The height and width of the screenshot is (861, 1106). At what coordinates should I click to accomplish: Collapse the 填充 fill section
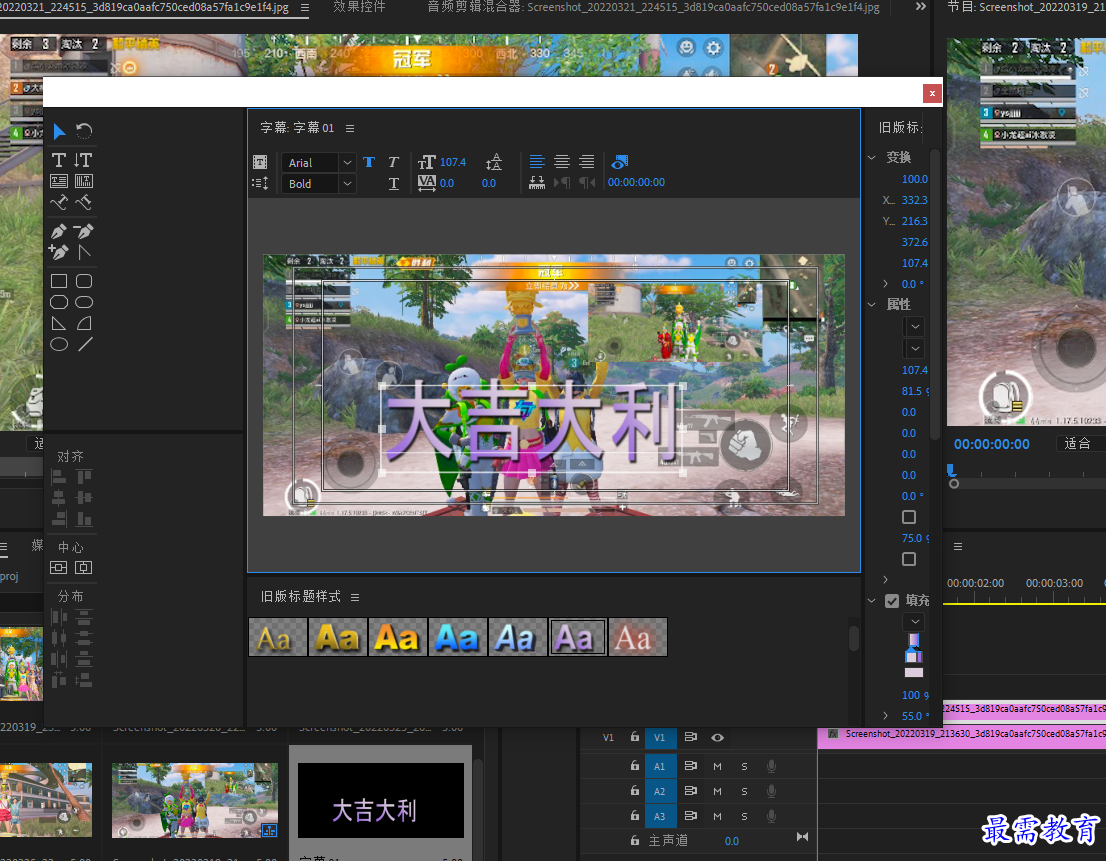pos(872,601)
